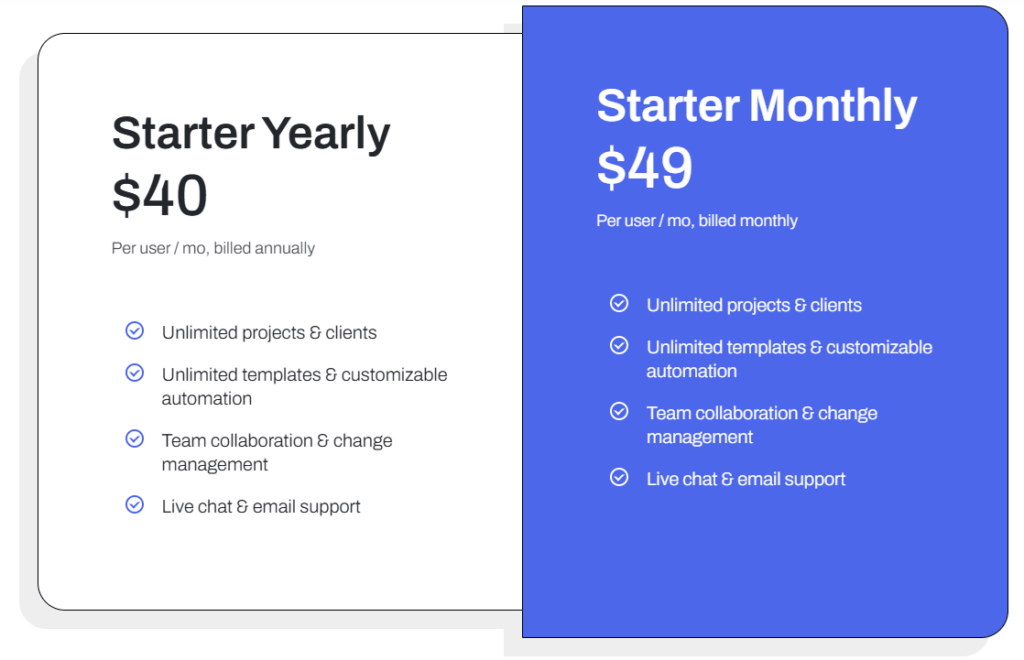Screen dimensions: 1024x660
Task: Click checkmark icon beside Yearly Live chat
Action: [x=134, y=505]
